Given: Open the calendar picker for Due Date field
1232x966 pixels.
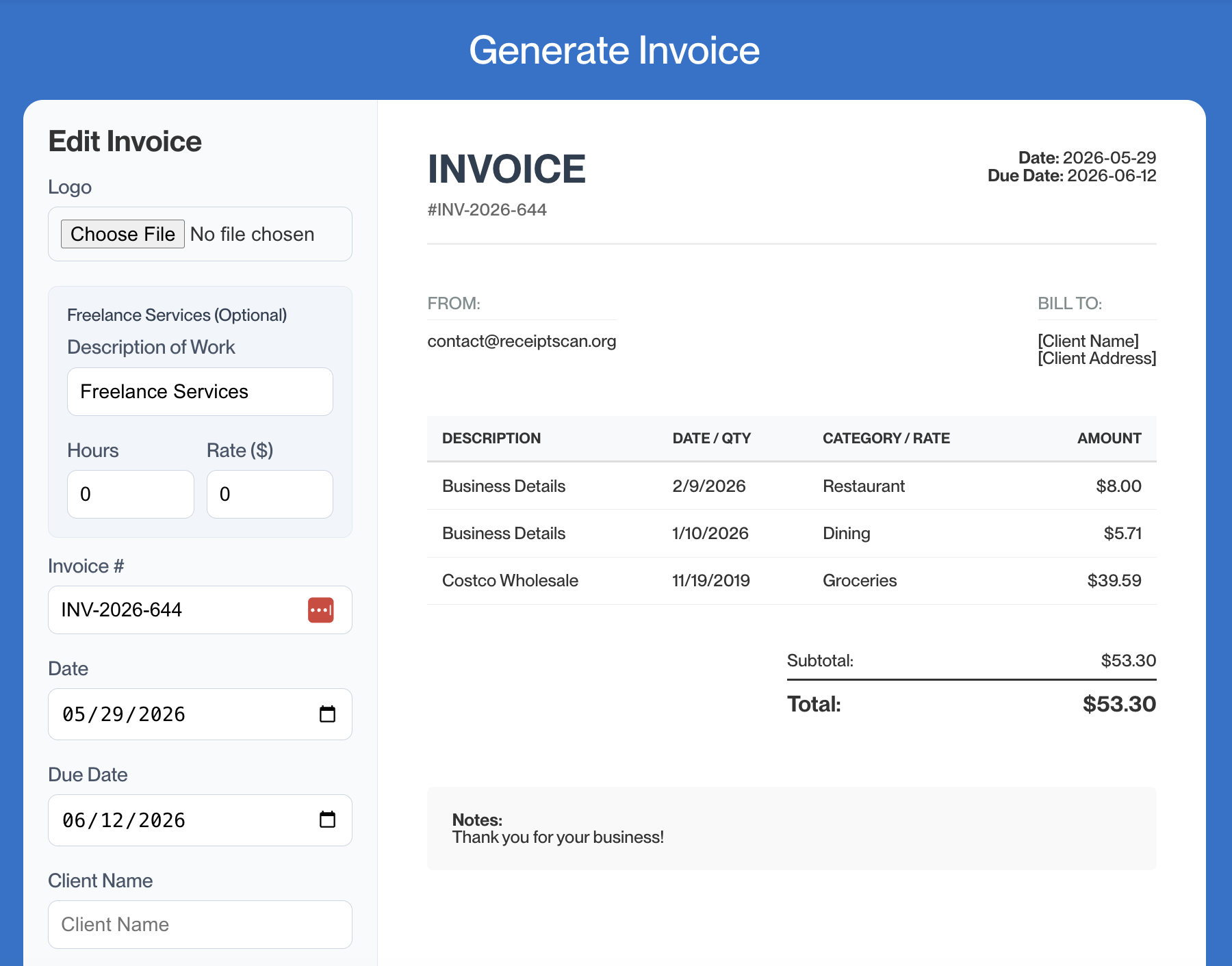Looking at the screenshot, I should click(327, 820).
